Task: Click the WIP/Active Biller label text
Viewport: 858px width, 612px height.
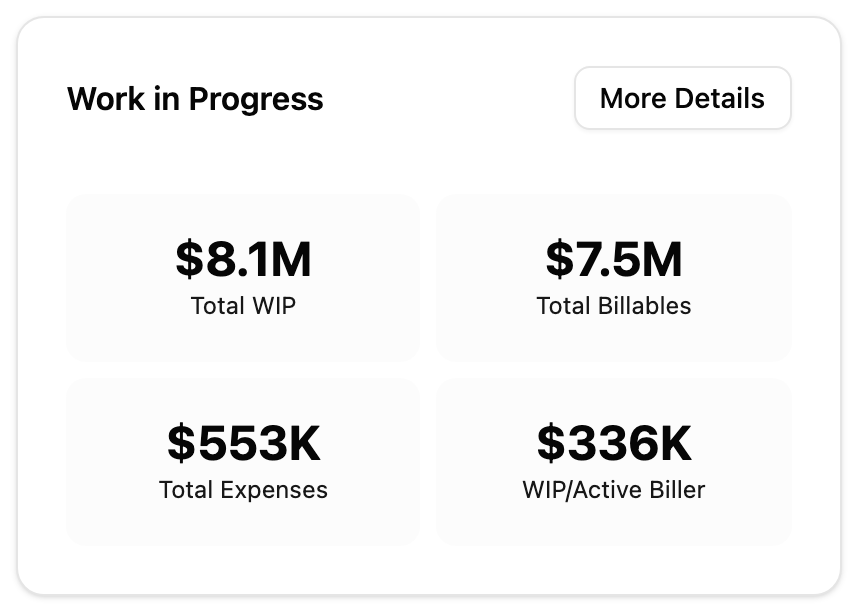Action: (x=613, y=490)
